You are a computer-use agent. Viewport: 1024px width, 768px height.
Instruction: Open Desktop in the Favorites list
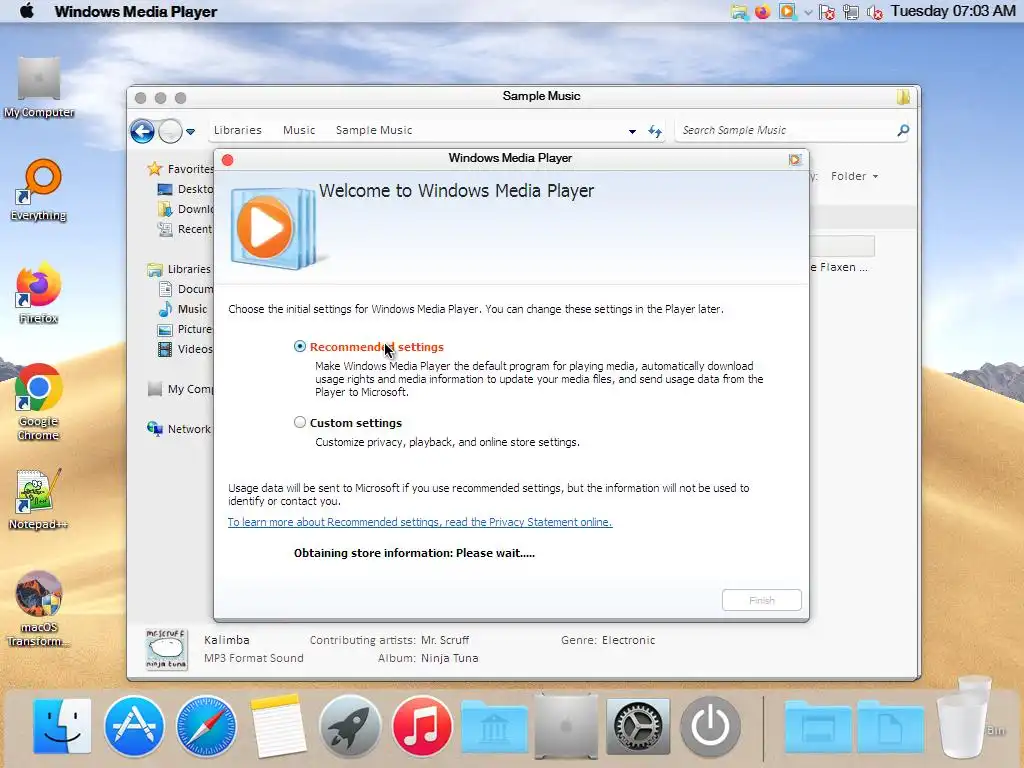click(x=185, y=189)
